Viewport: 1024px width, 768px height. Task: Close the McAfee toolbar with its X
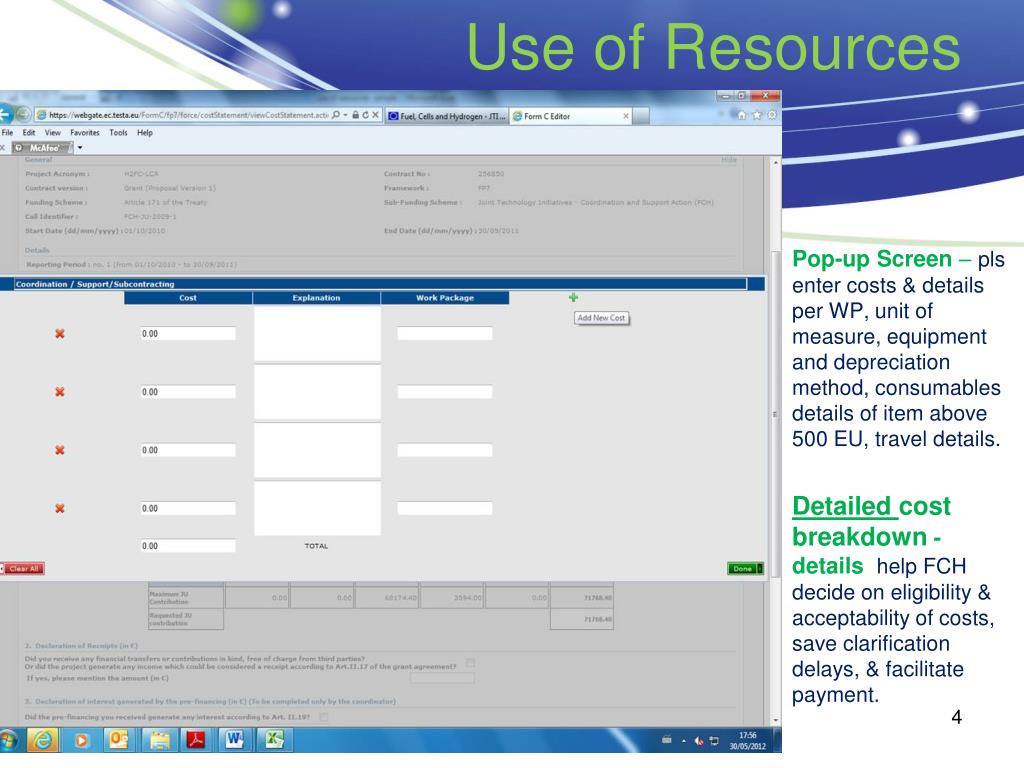(x=2, y=148)
